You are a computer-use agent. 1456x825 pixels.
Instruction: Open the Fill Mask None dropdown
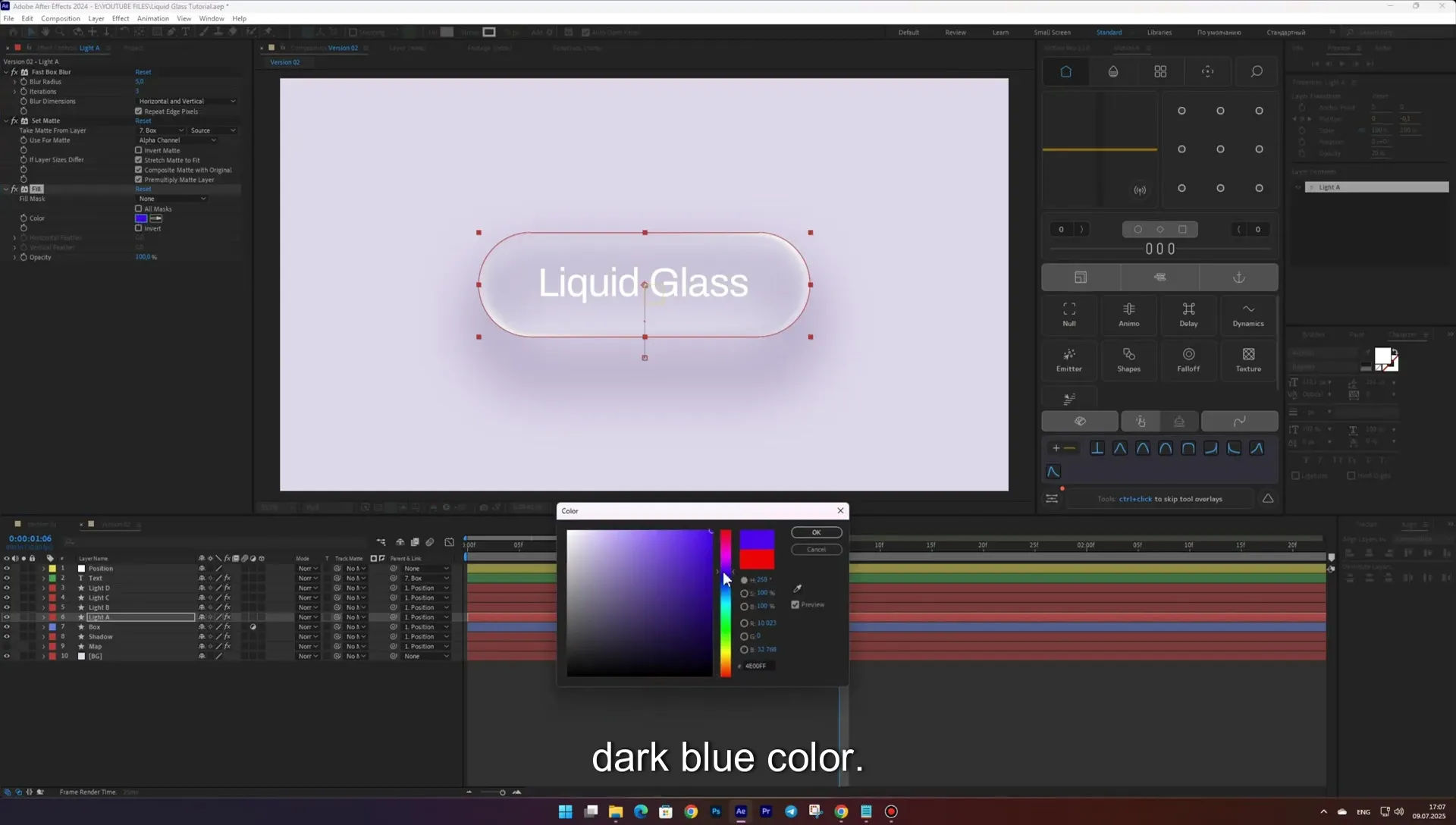click(171, 199)
